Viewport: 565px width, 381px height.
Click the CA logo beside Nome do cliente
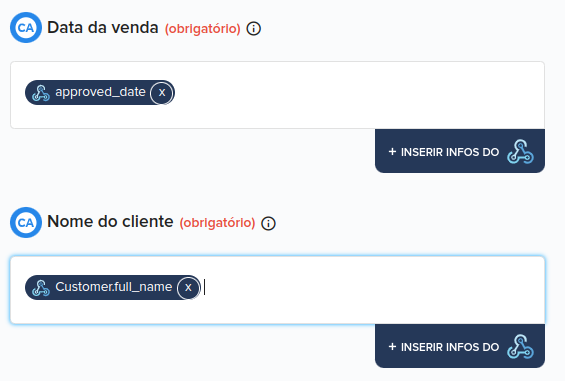pyautogui.click(x=26, y=222)
